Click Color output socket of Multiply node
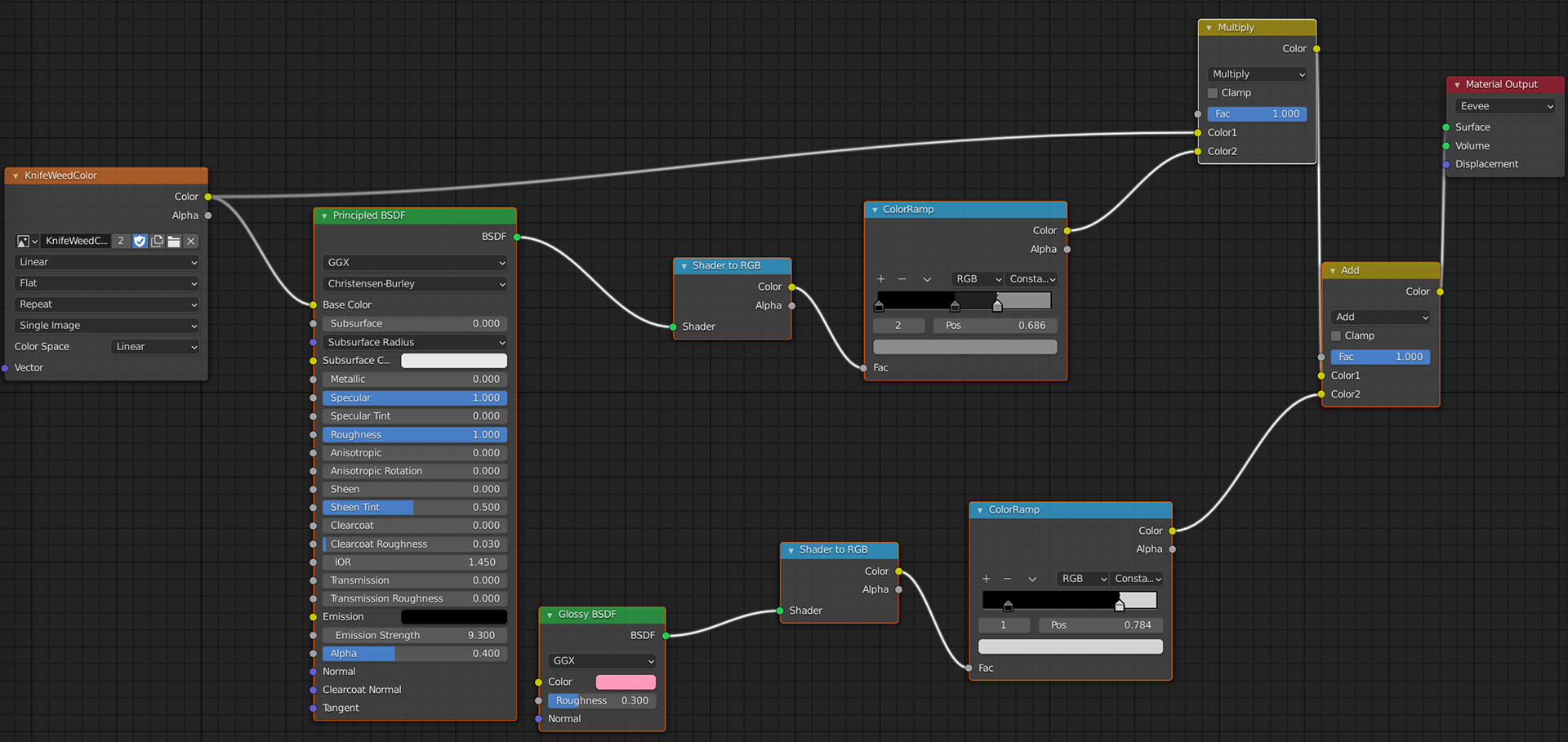 [x=1316, y=49]
